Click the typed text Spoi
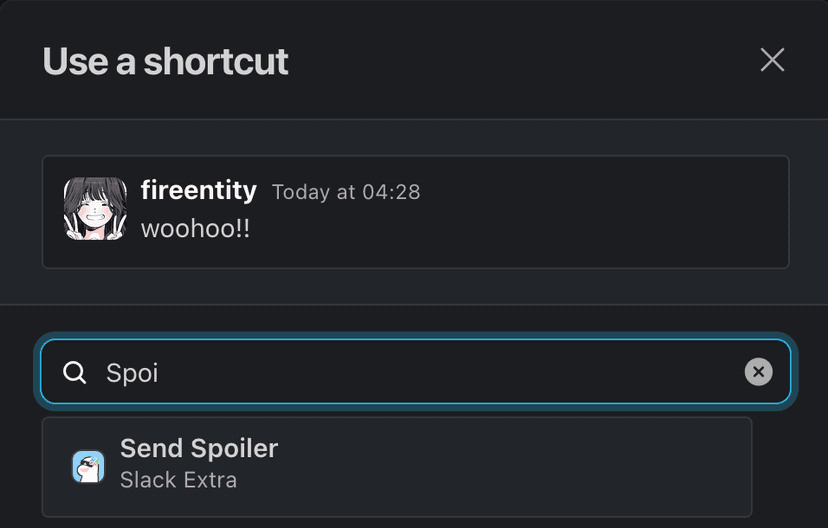This screenshot has width=828, height=528. pyautogui.click(x=132, y=373)
